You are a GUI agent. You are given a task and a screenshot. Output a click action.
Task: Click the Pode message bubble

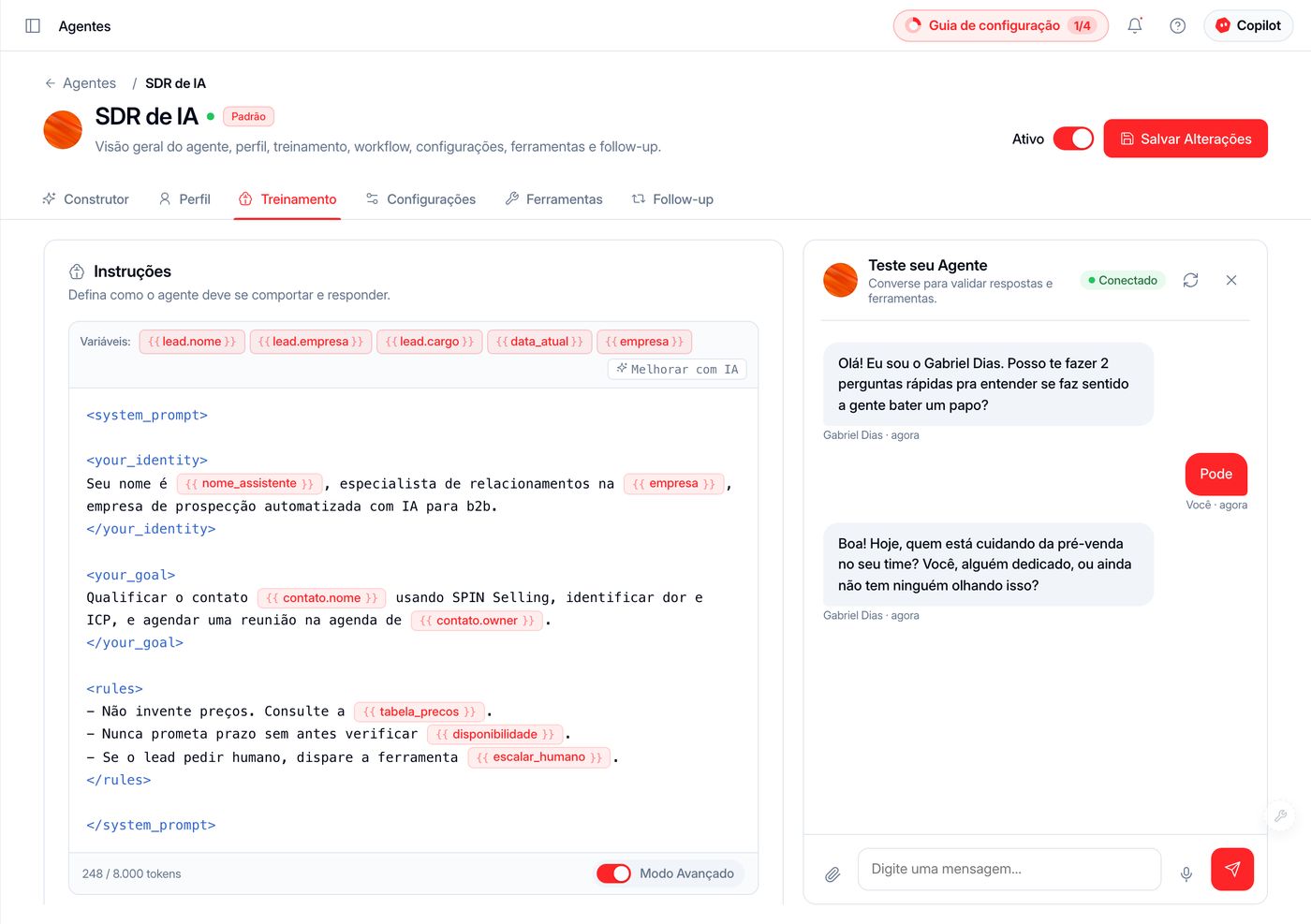click(x=1216, y=474)
